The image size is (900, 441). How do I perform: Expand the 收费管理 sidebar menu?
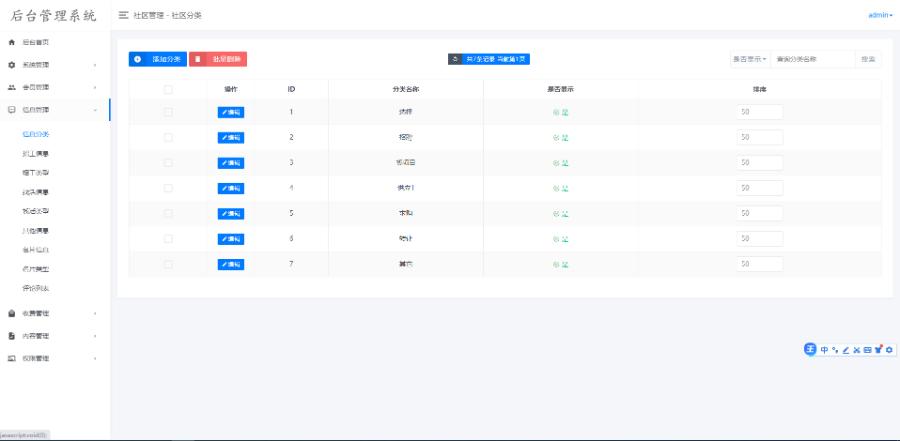pyautogui.click(x=55, y=313)
